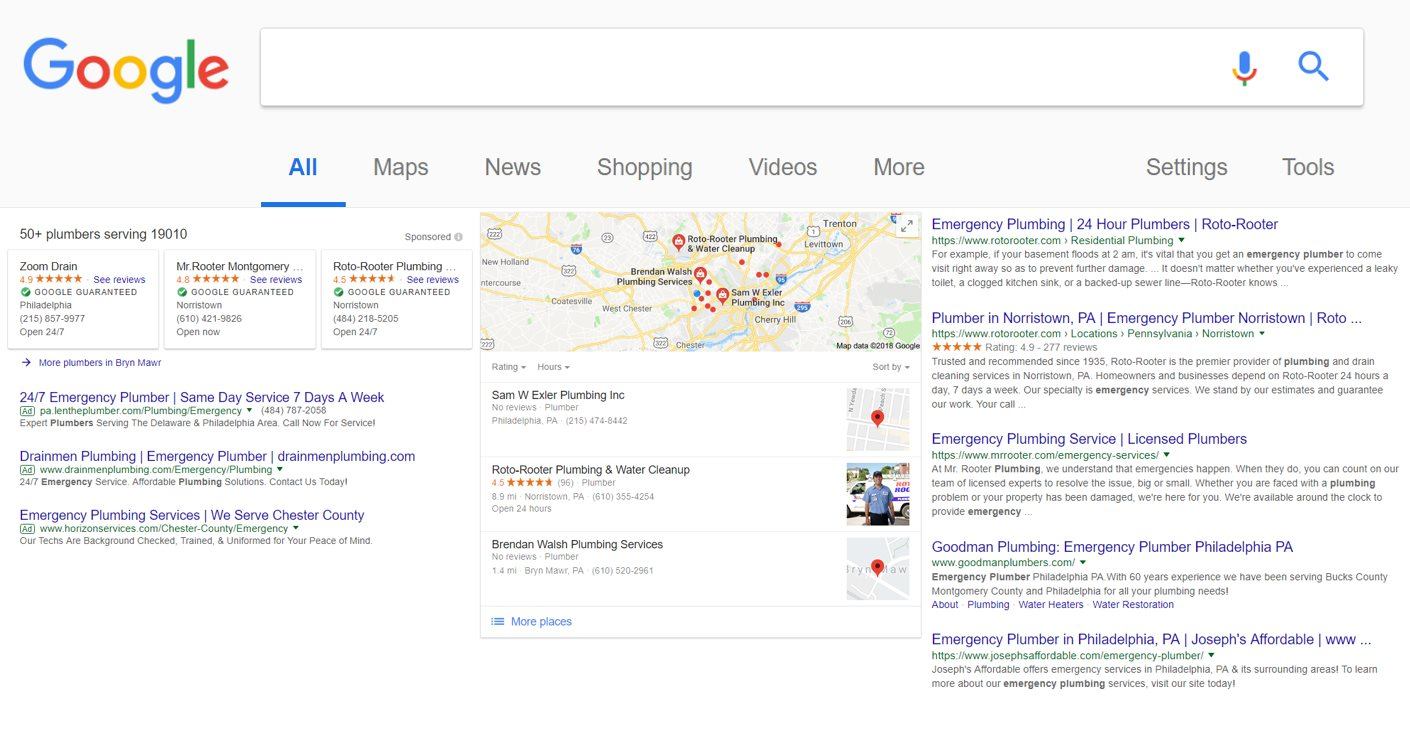Click the Zoom Drain sponsored card title
Image resolution: width=1410 pixels, height=733 pixels.
[48, 267]
